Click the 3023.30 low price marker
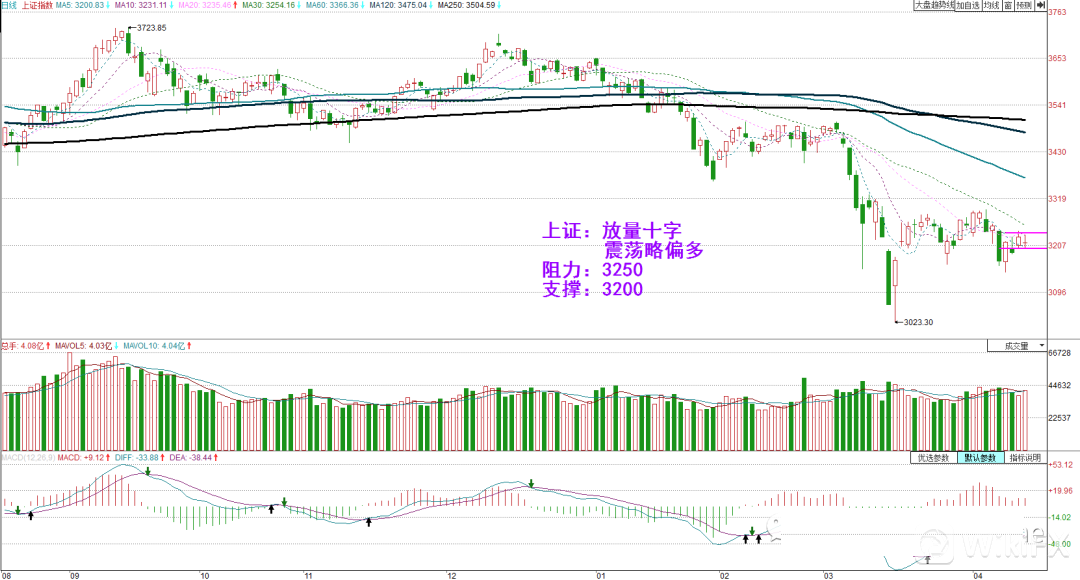The height and width of the screenshot is (580, 1080). 916,322
